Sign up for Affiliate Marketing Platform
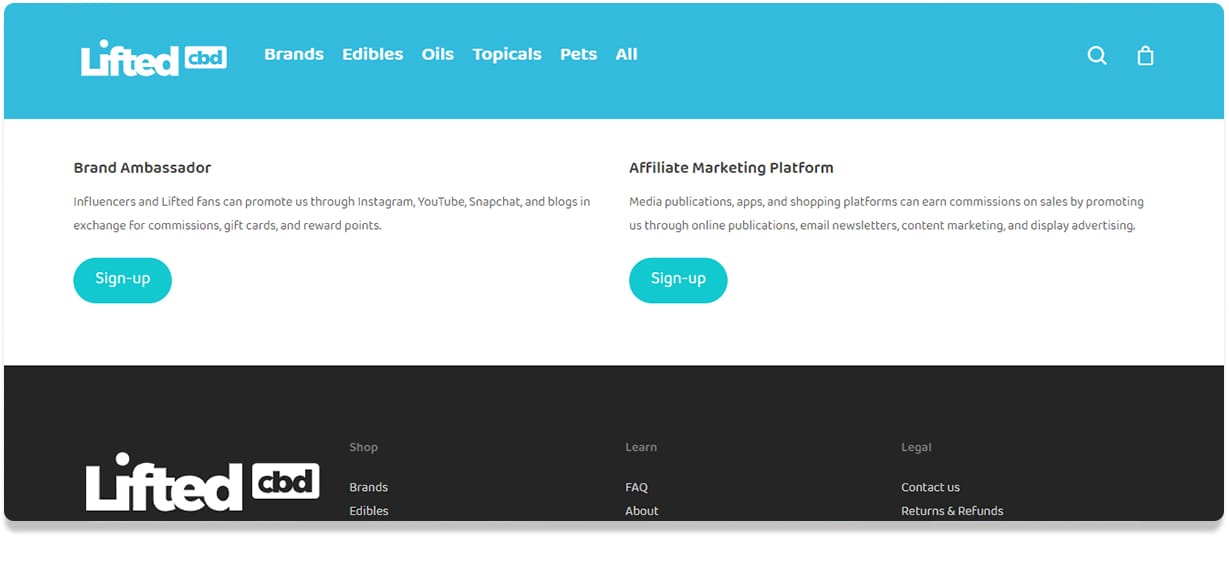The width and height of the screenshot is (1229, 562). (x=678, y=280)
